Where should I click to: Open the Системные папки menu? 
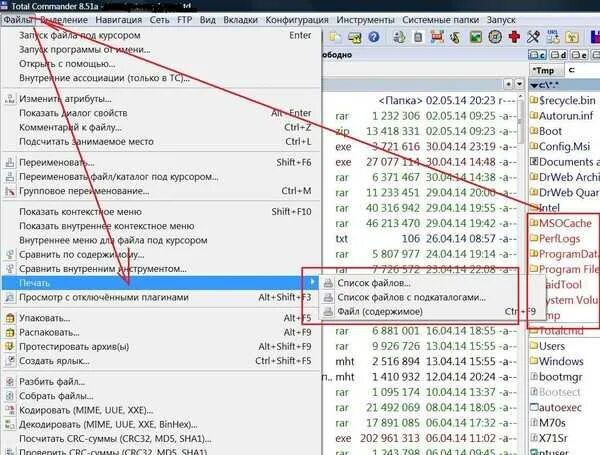pos(440,20)
